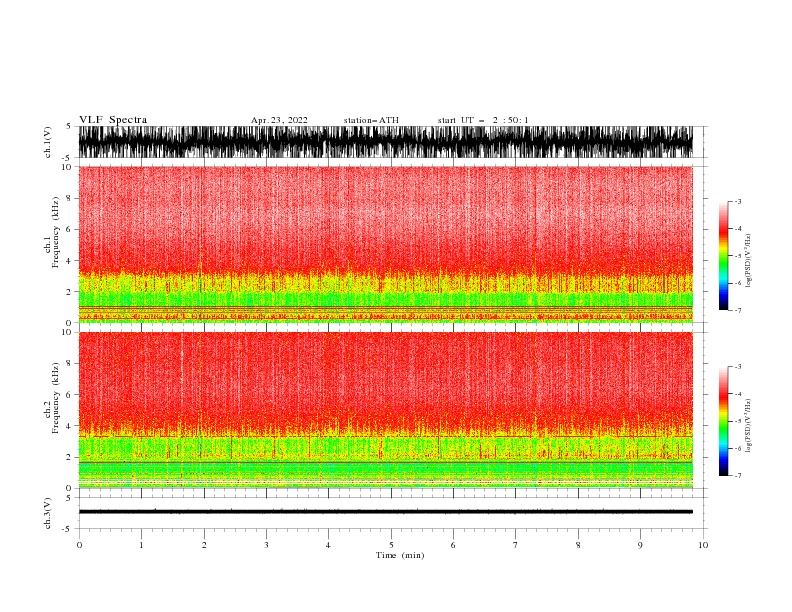Click the ch.2 frequency tick label "6"
Viewport: 792px width, 612px height.
coord(70,394)
